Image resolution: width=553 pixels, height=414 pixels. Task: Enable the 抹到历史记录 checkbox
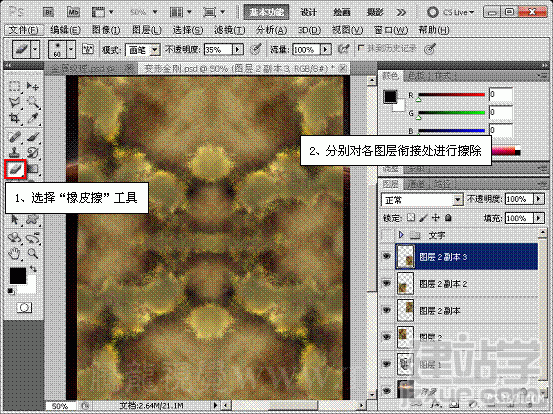coord(360,48)
